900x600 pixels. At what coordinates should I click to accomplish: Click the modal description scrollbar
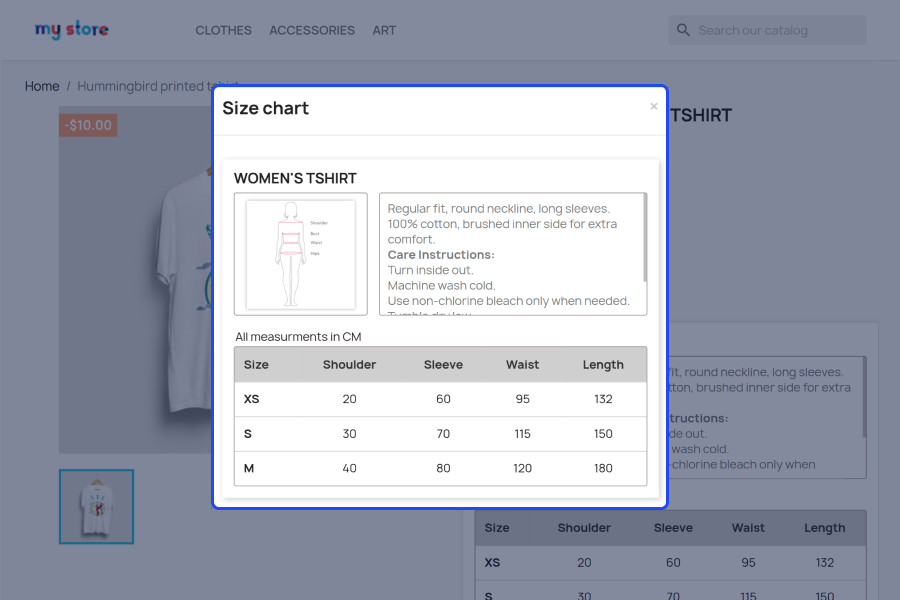[645, 238]
